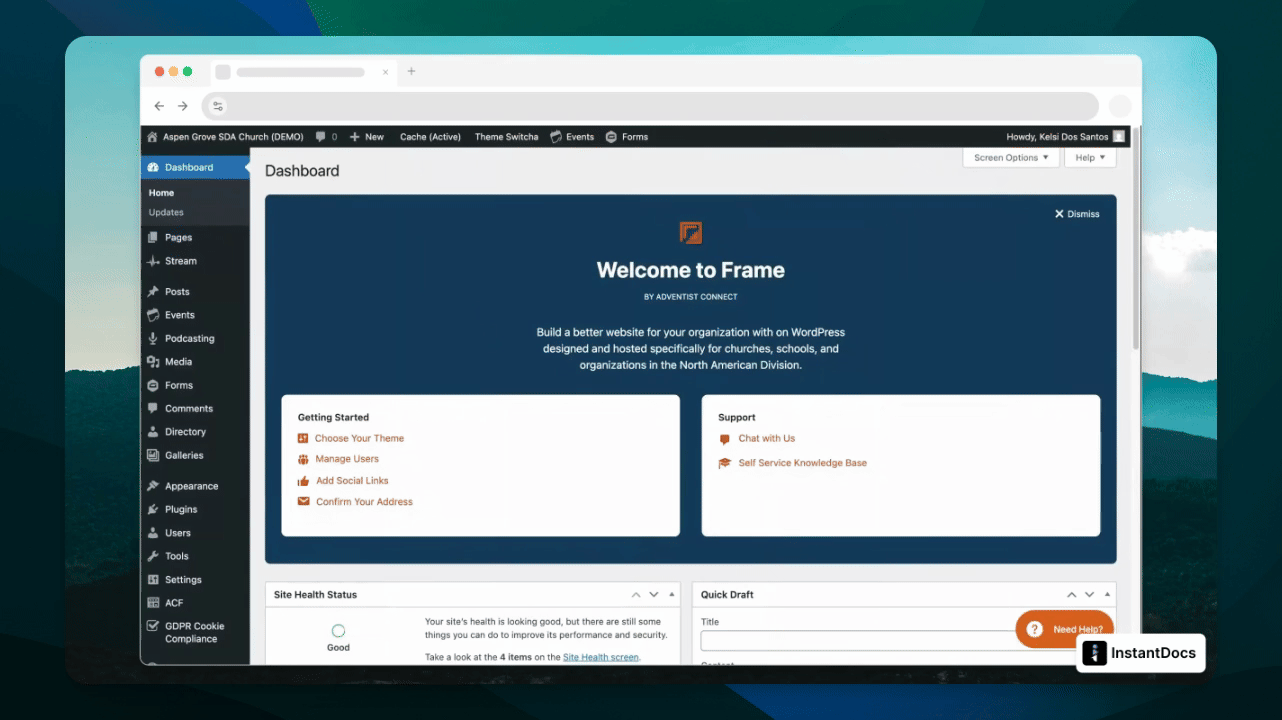The height and width of the screenshot is (720, 1282).
Task: Move the Quick Draft panel down
Action: click(1090, 594)
